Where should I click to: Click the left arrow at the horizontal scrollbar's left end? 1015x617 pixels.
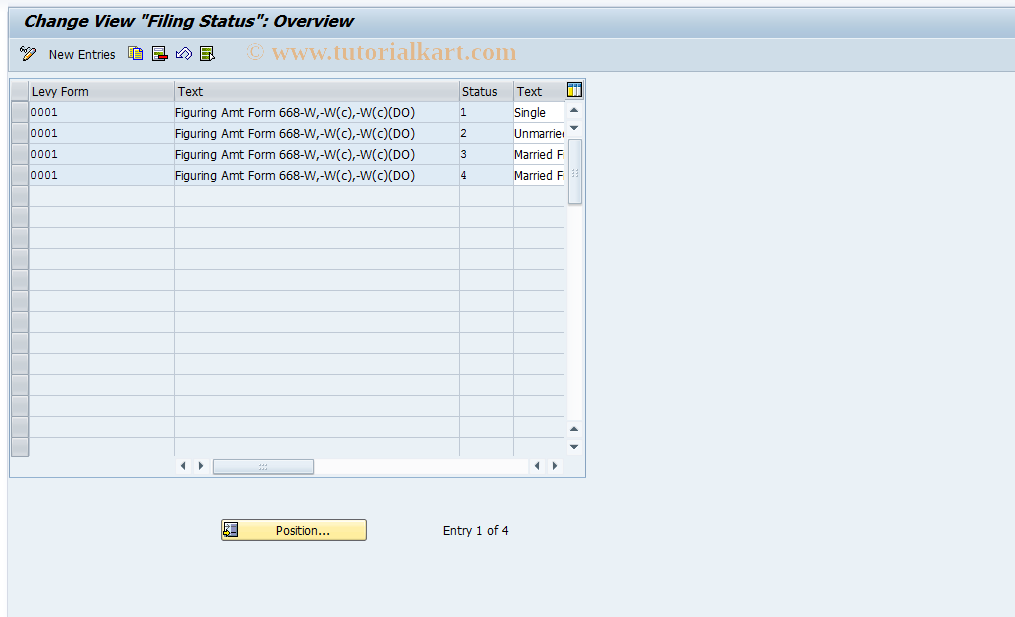point(183,466)
